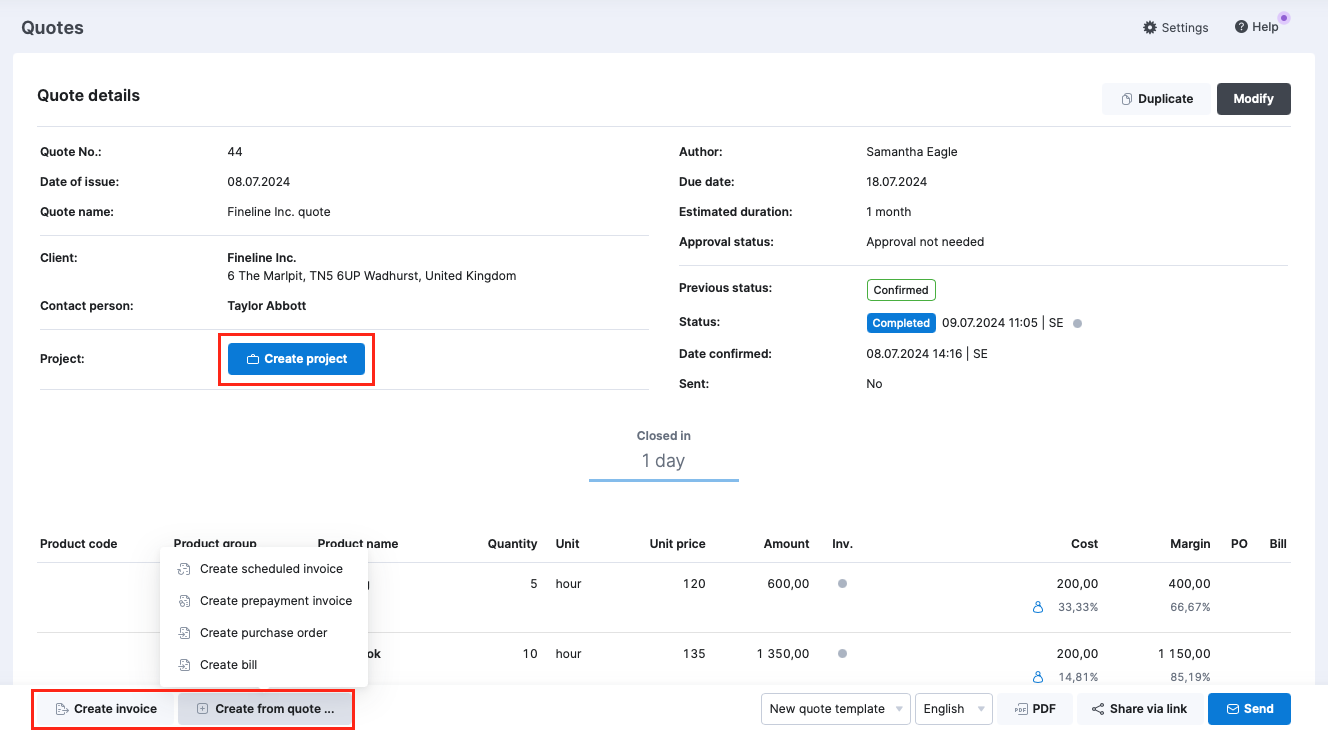Click the Inv. column header
Image resolution: width=1328 pixels, height=731 pixels.
(x=842, y=544)
